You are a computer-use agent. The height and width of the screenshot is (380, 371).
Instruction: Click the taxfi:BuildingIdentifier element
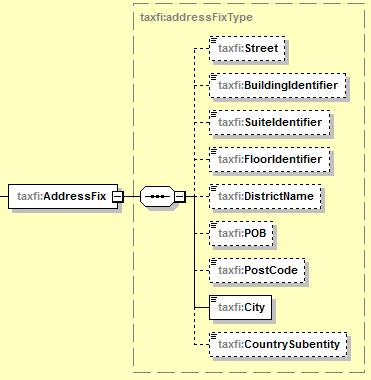point(277,86)
